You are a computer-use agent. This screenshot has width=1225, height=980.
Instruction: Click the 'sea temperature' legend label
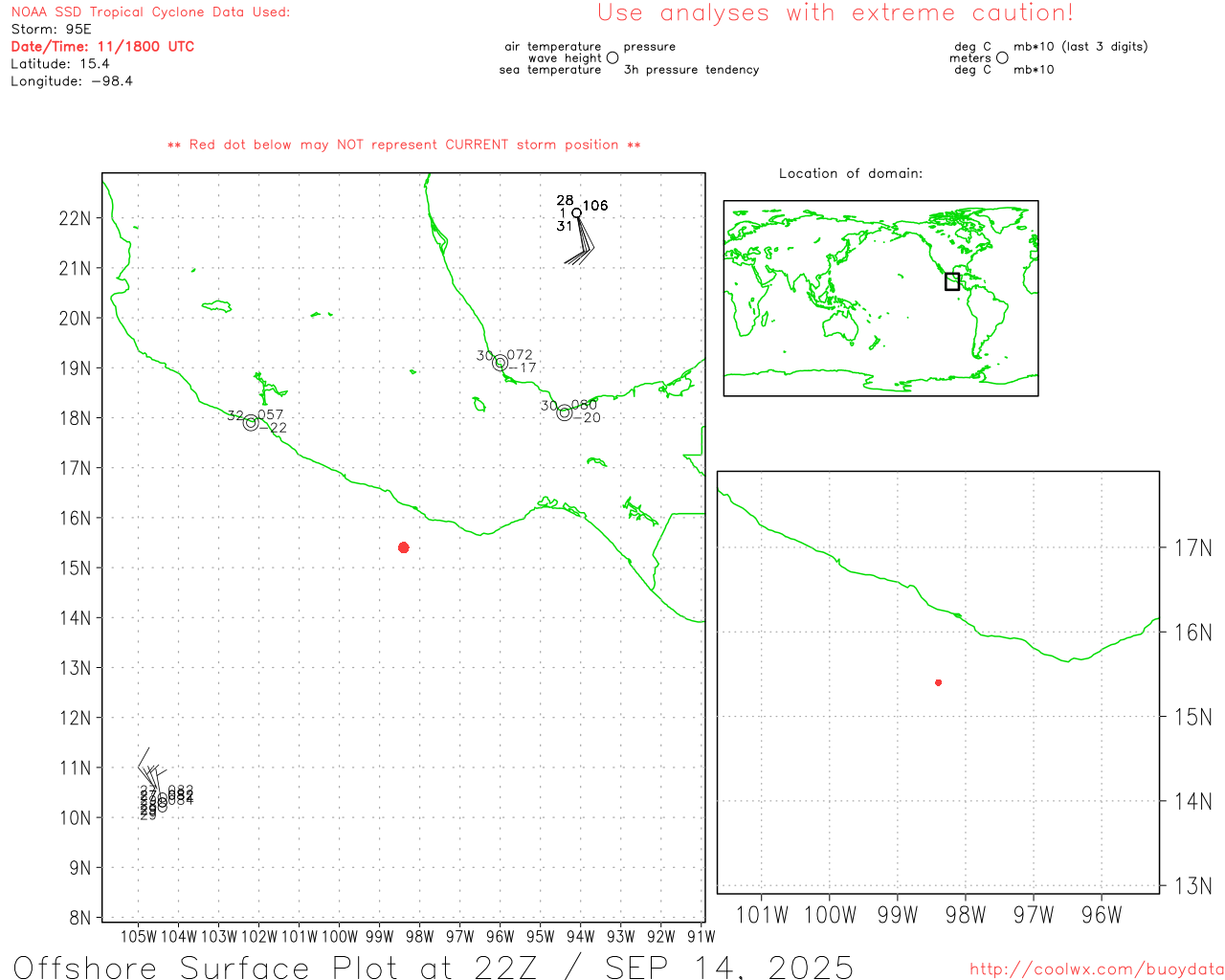coord(550,70)
